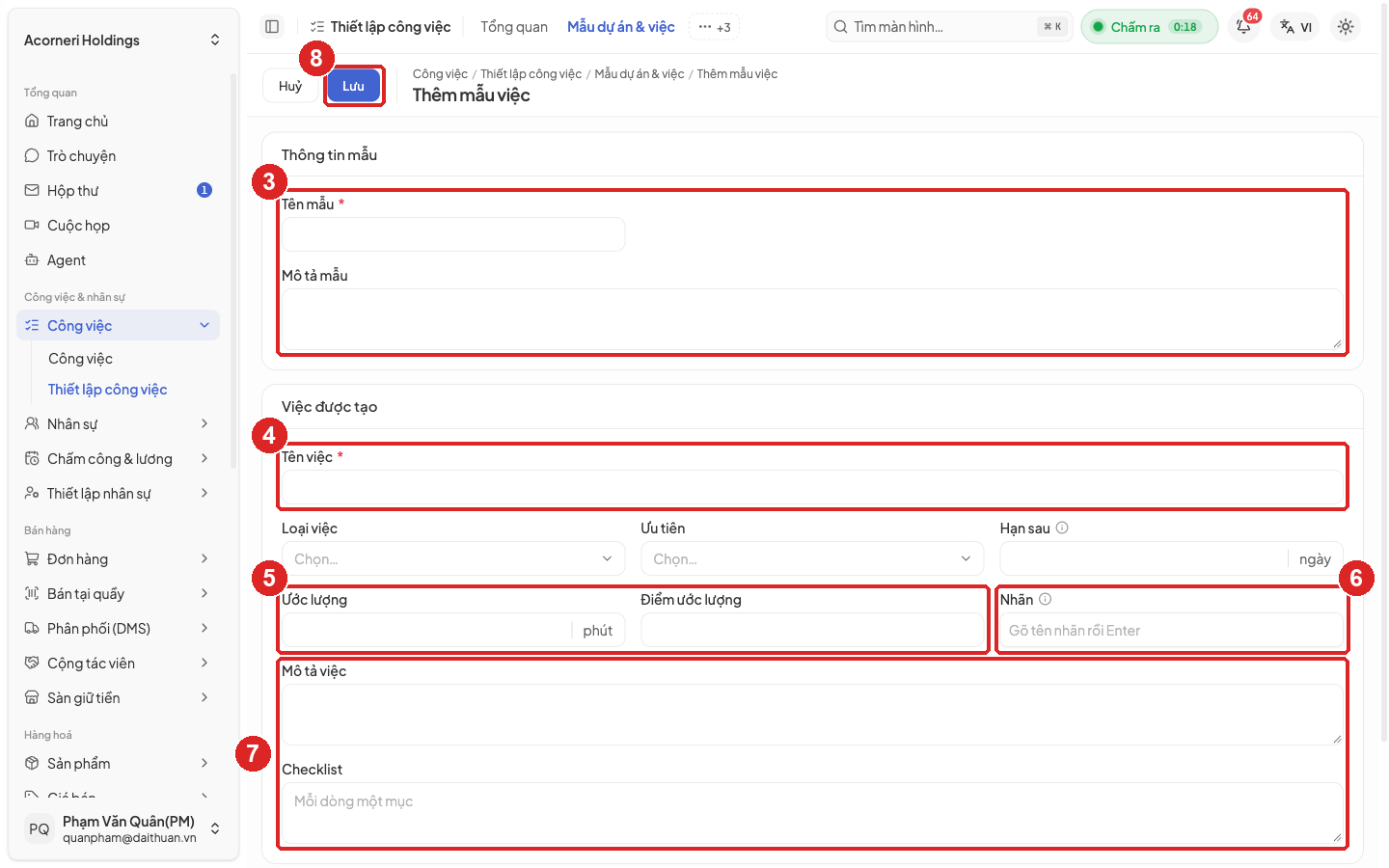Image resolution: width=1389 pixels, height=868 pixels.
Task: Click the Hạn sau info icon
Action: pyautogui.click(x=1062, y=529)
